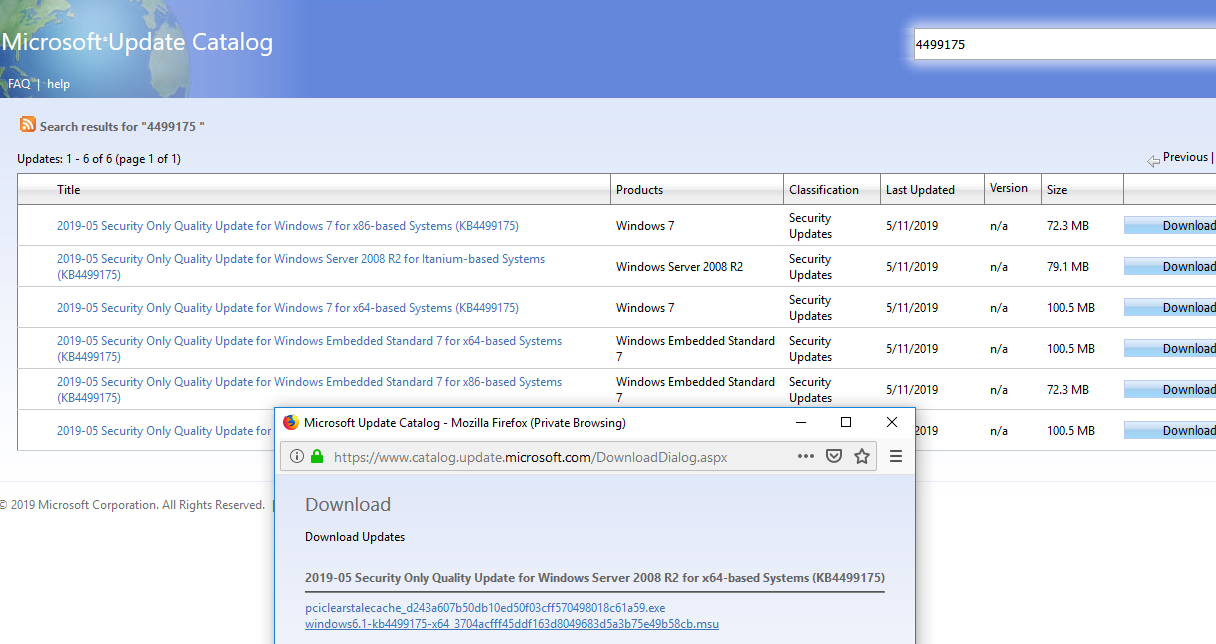Click the Previous page arrow icon

point(1153,159)
